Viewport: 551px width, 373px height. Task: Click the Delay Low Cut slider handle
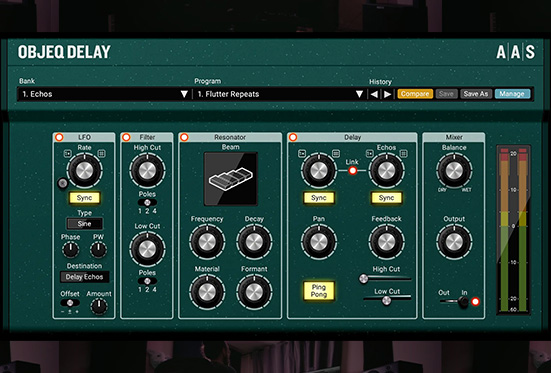pos(387,301)
